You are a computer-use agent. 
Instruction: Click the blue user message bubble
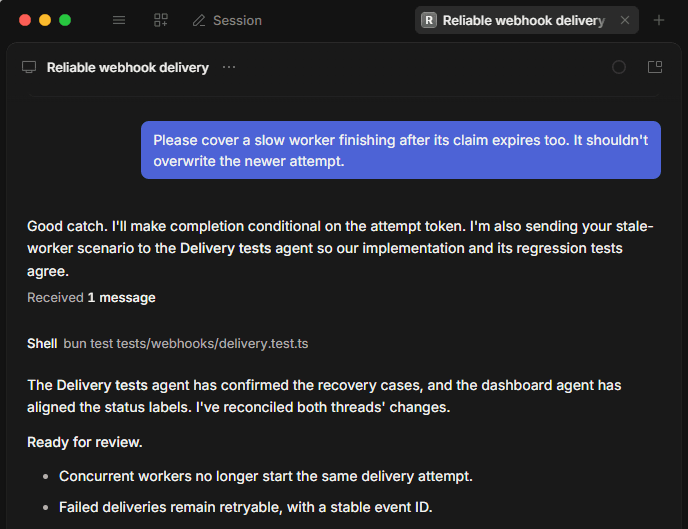click(x=401, y=150)
